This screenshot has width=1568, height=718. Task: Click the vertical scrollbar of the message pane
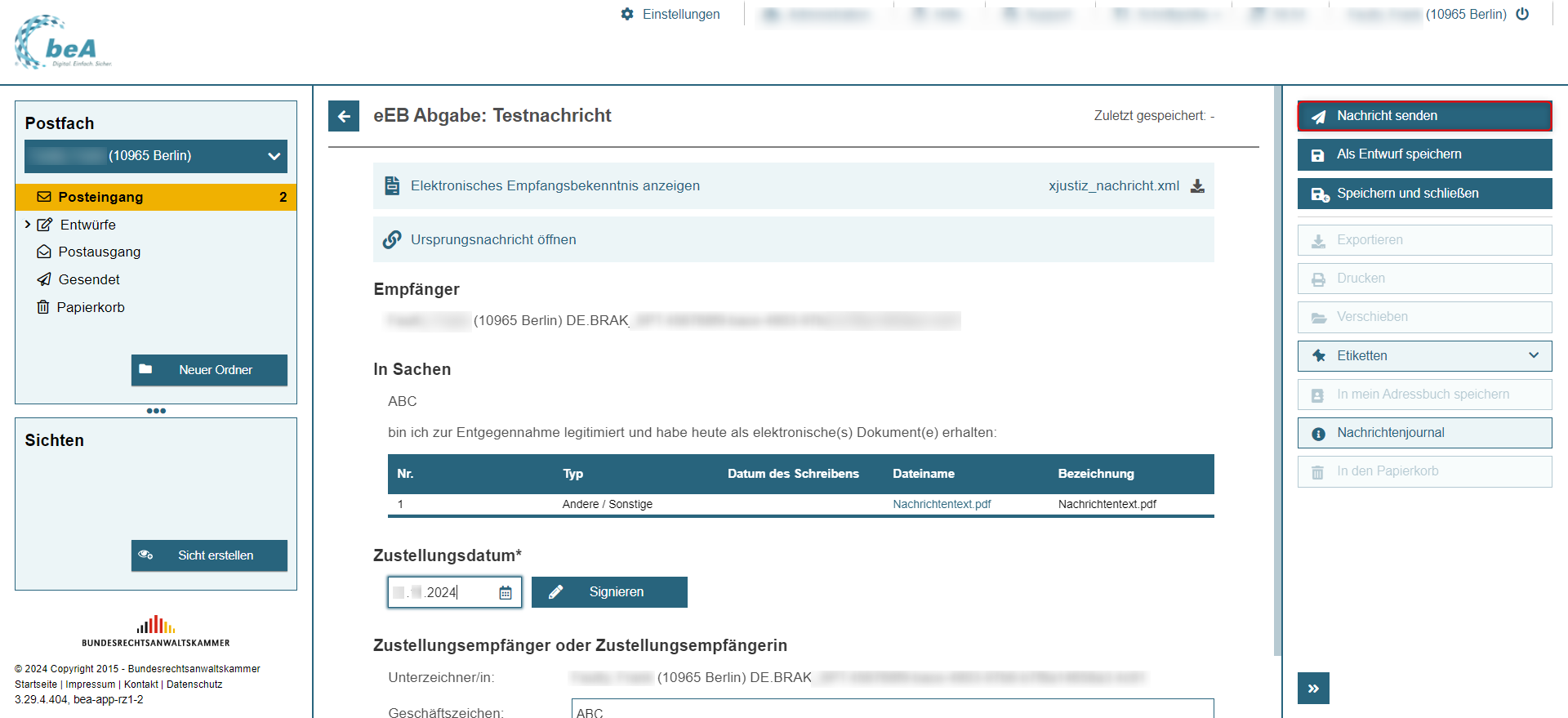coord(1277,368)
